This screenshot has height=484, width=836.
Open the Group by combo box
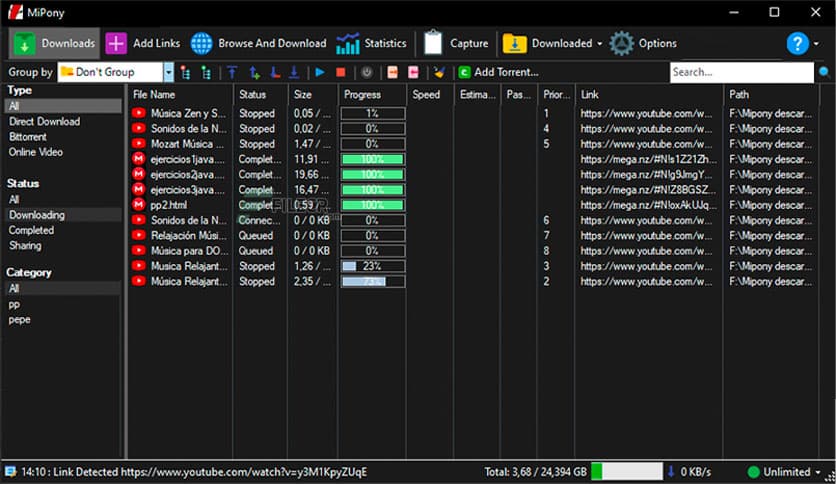(116, 72)
